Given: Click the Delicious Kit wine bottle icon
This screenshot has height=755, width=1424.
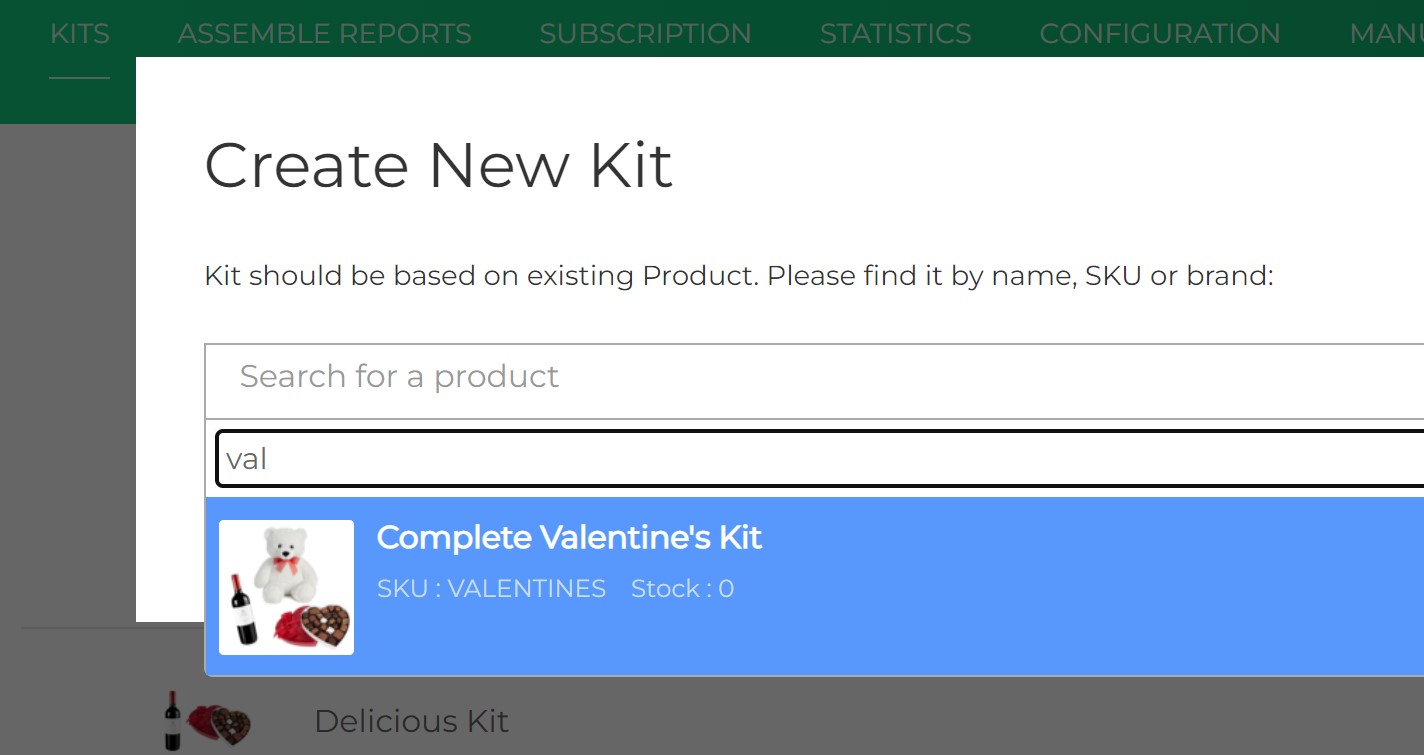Looking at the screenshot, I should [173, 720].
